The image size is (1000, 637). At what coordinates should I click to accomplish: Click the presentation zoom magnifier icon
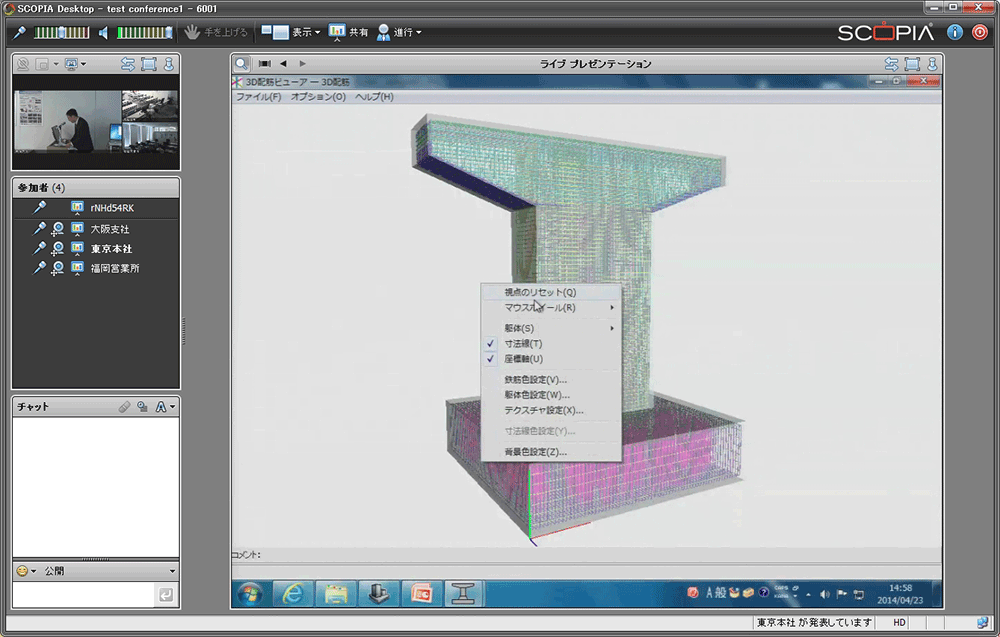pyautogui.click(x=241, y=64)
